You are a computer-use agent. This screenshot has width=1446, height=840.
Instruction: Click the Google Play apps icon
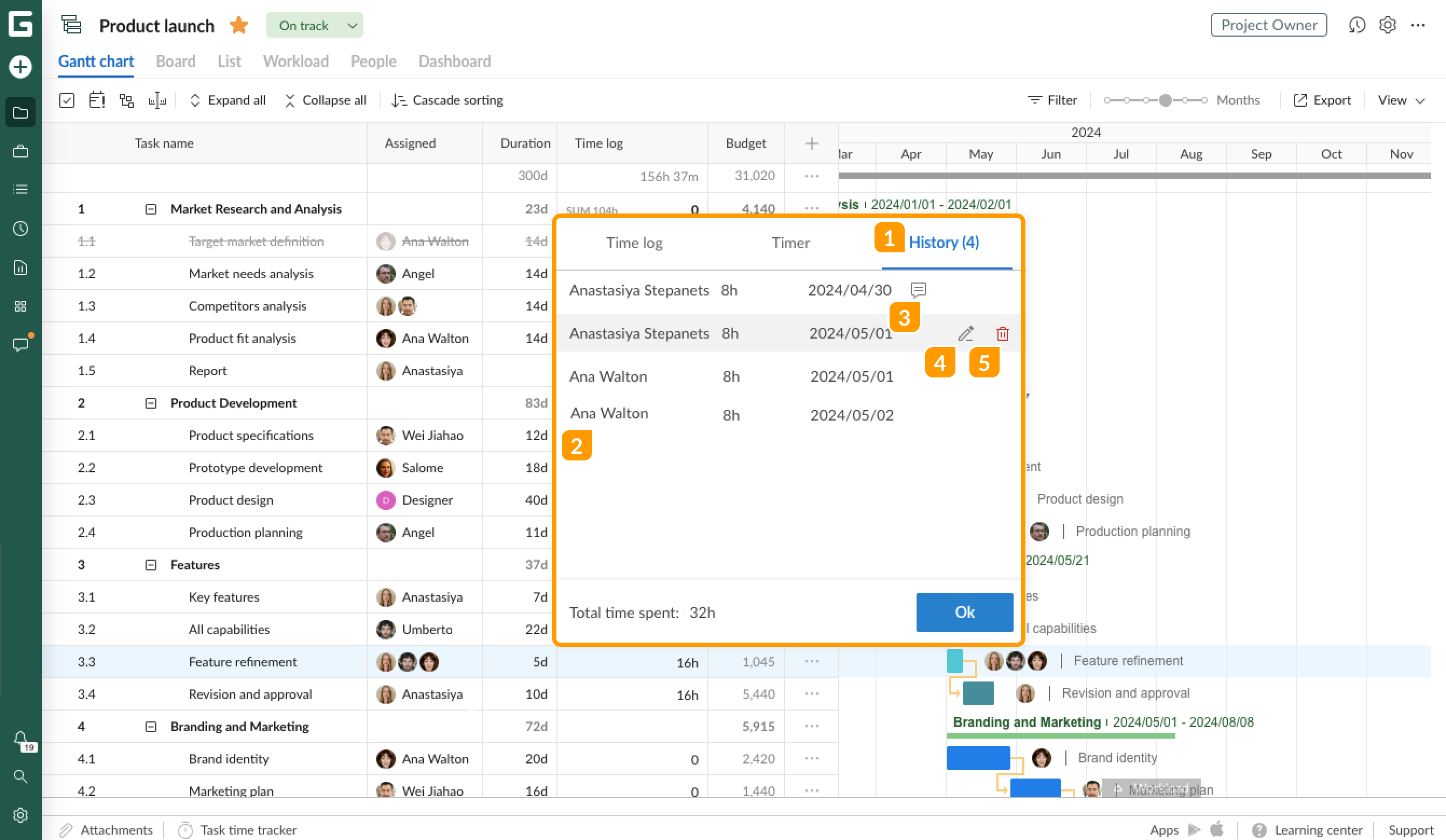click(1194, 830)
